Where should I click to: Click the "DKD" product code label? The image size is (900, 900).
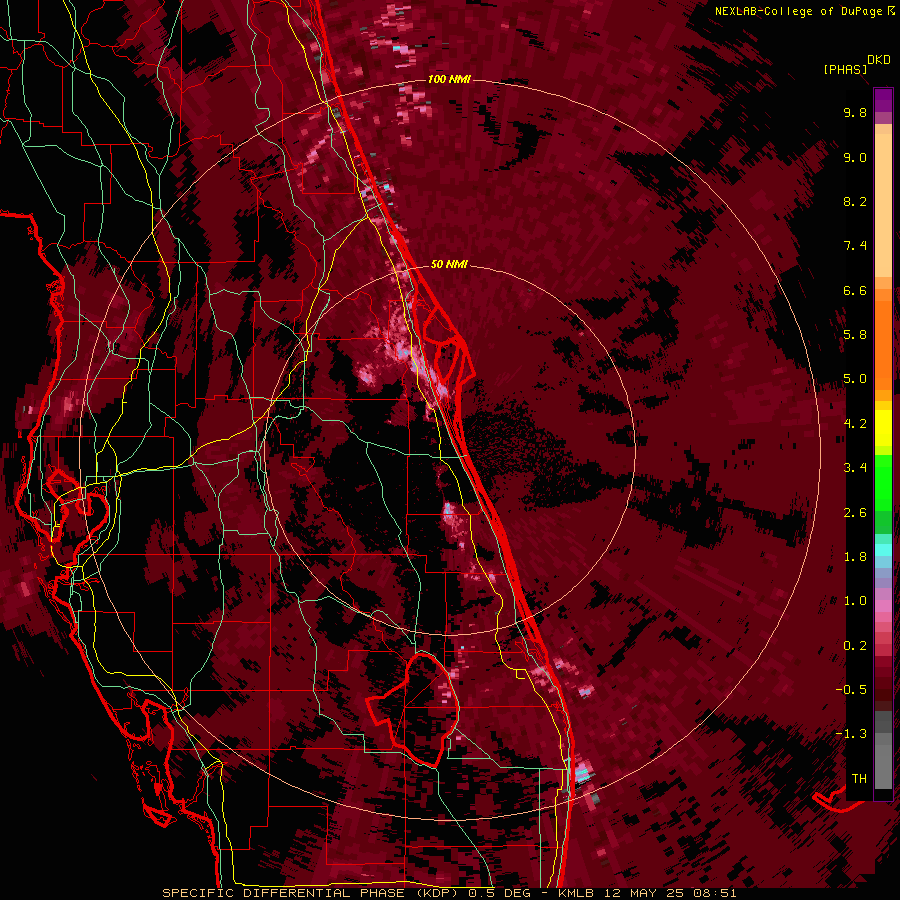(879, 60)
